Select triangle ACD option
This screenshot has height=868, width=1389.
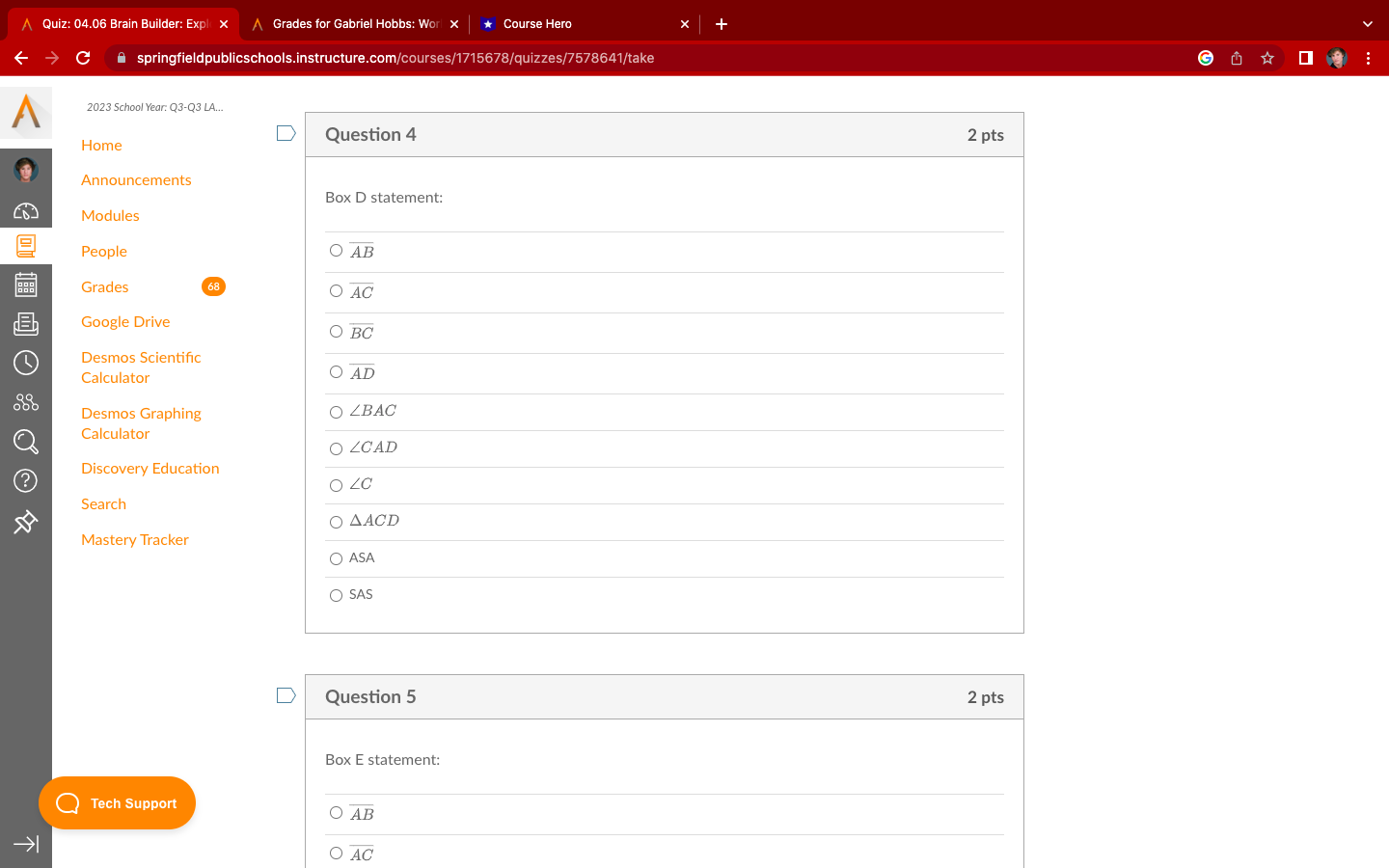(336, 523)
